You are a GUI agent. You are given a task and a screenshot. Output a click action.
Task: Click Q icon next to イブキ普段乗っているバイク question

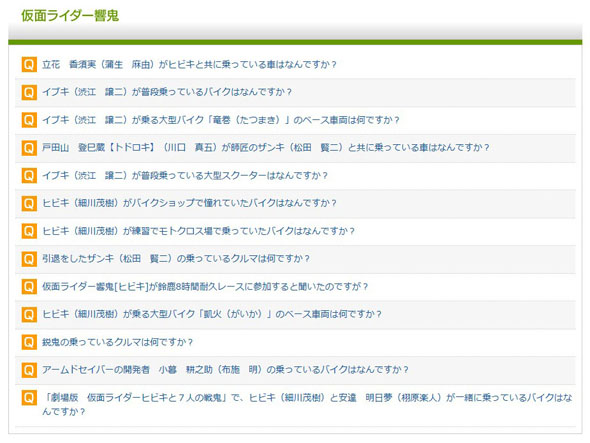(x=29, y=92)
